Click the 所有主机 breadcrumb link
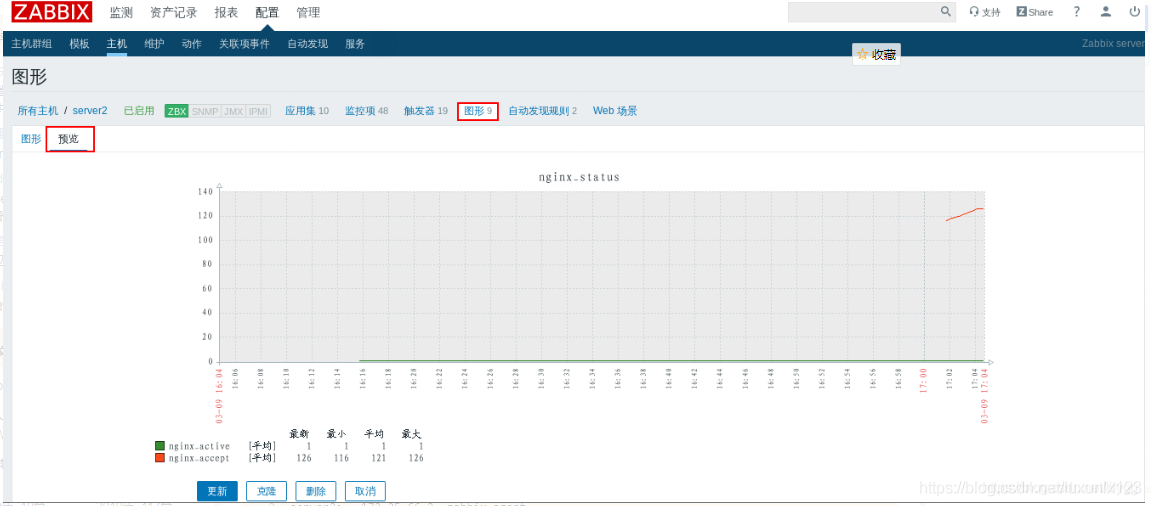 [37, 111]
